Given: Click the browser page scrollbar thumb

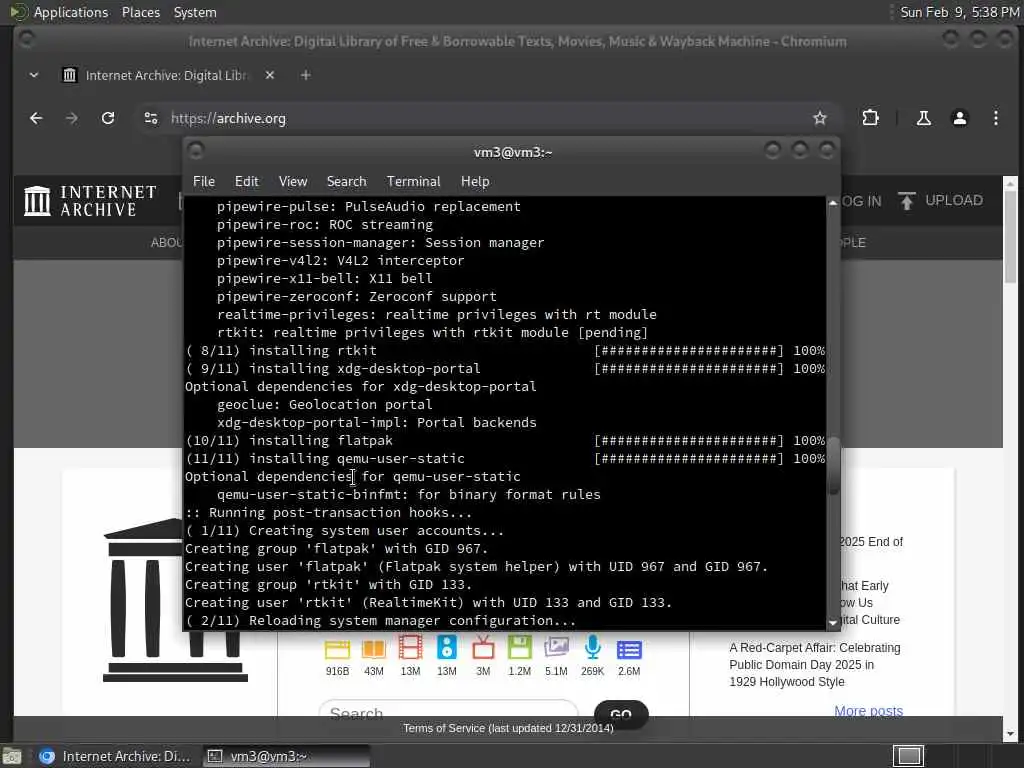Looking at the screenshot, I should [1010, 236].
